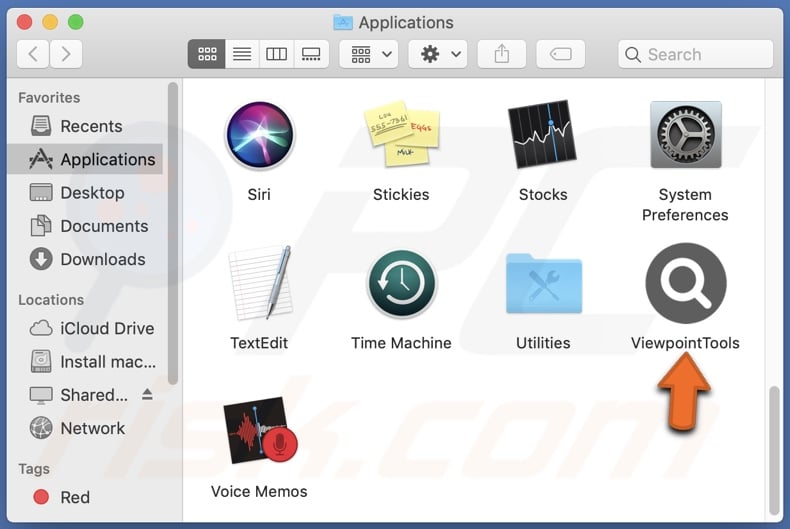This screenshot has width=790, height=529.
Task: Click the Time Machine label text
Action: [401, 343]
